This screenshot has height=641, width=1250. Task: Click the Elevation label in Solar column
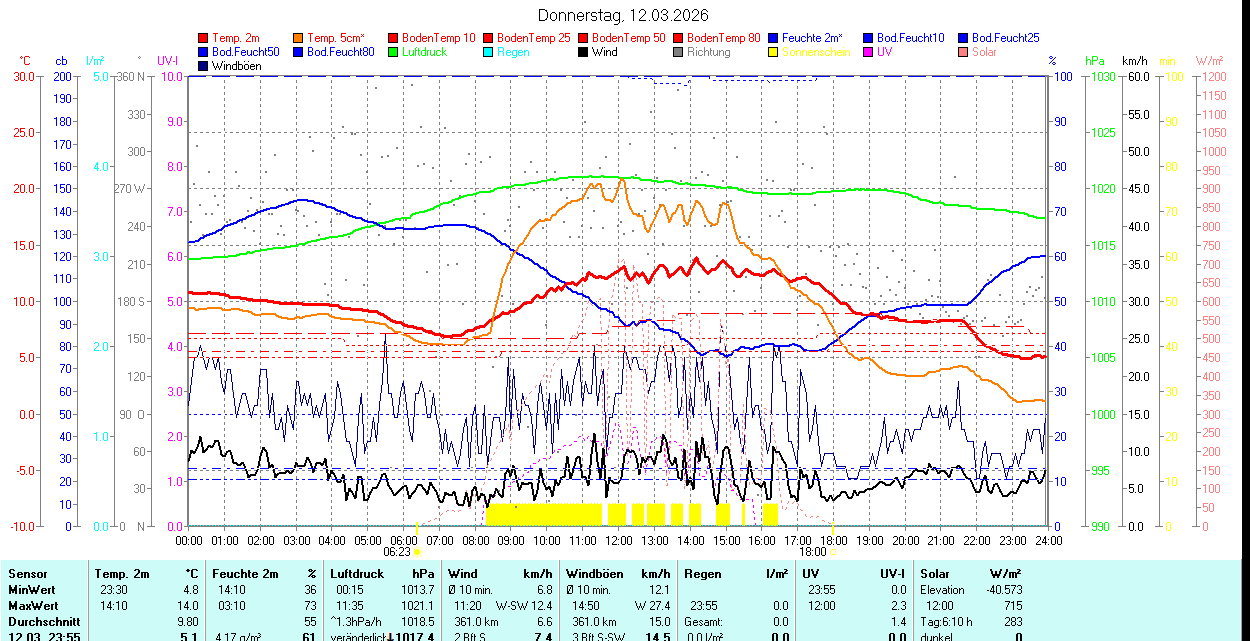click(942, 590)
